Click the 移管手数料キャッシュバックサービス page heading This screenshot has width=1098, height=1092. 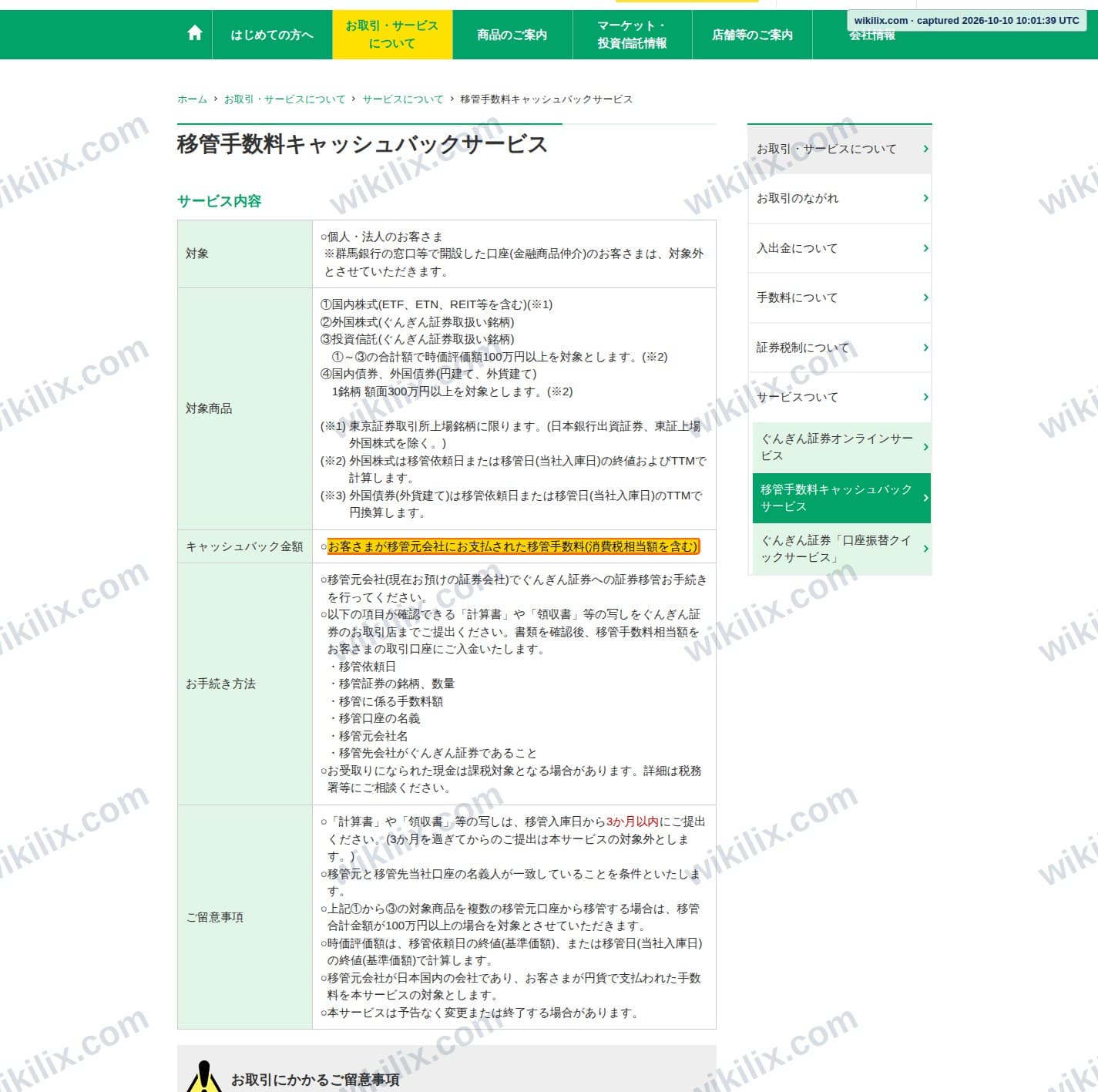pyautogui.click(x=362, y=144)
